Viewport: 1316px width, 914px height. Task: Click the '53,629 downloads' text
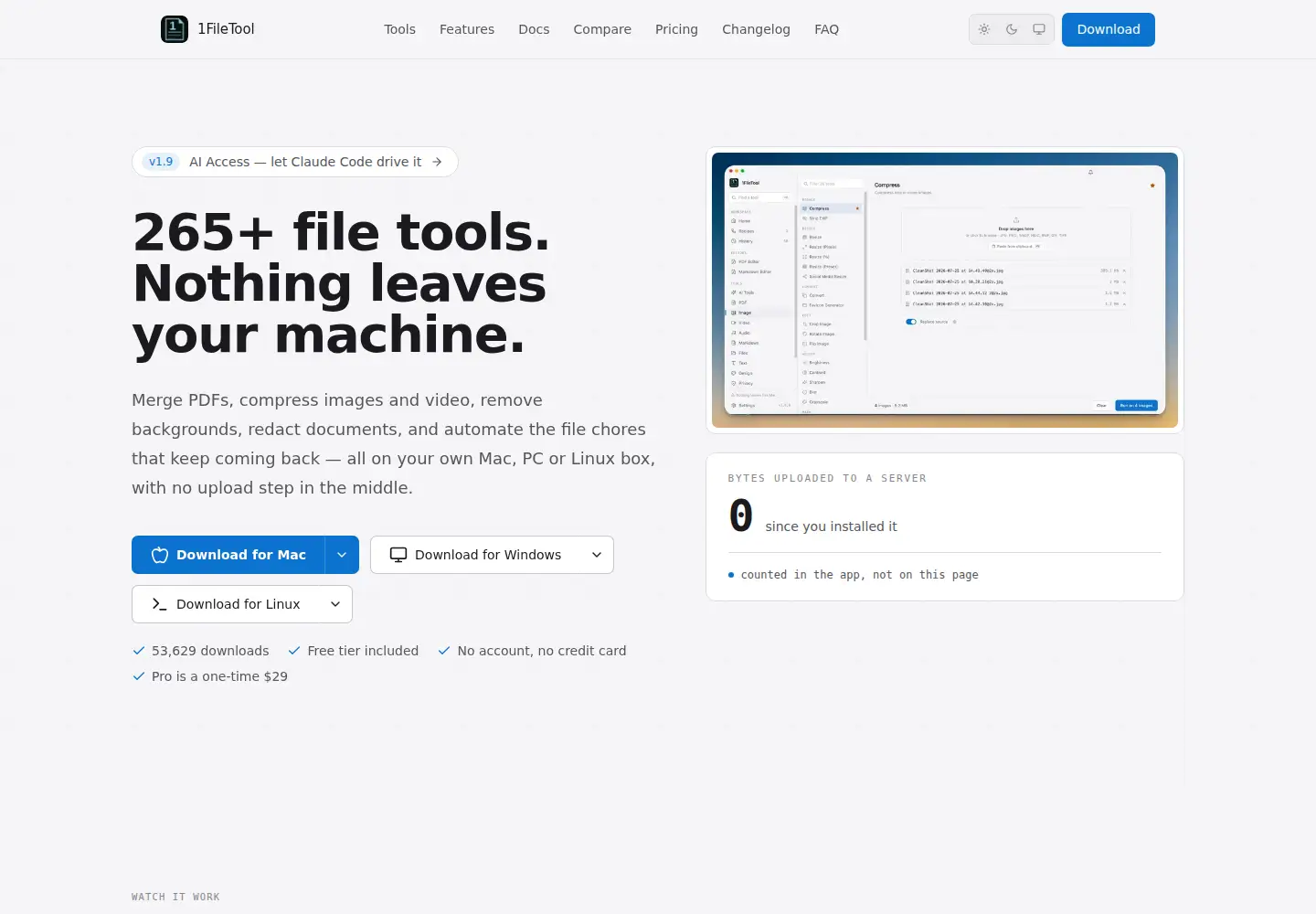click(x=210, y=651)
